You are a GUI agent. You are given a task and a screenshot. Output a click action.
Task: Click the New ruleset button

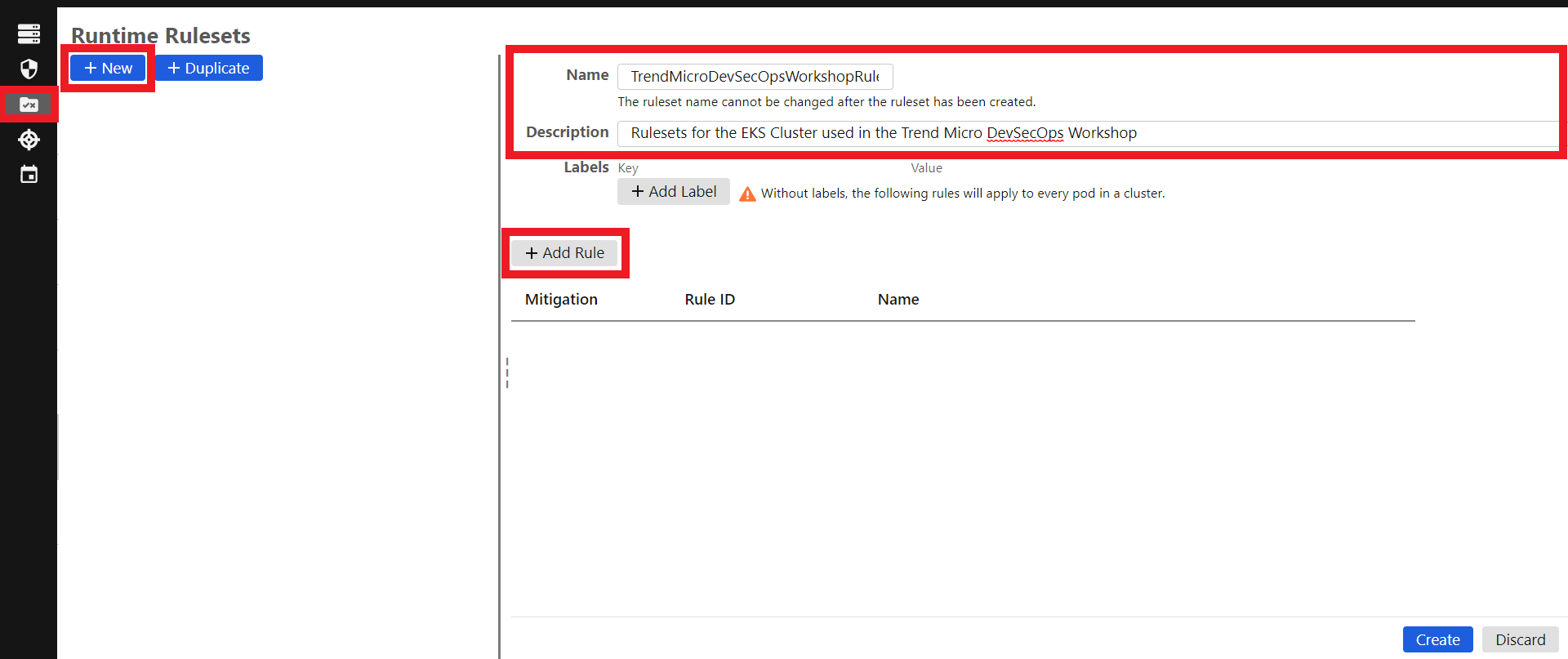coord(108,69)
